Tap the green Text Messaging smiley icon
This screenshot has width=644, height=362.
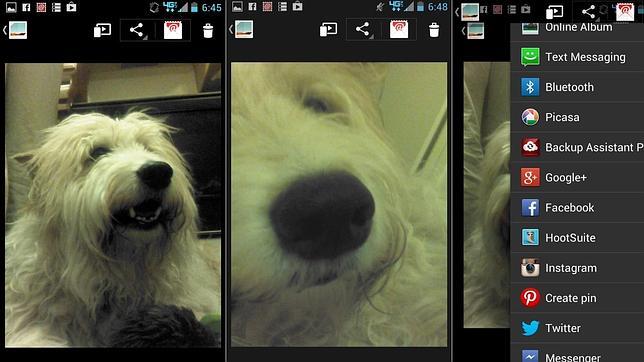[530, 57]
